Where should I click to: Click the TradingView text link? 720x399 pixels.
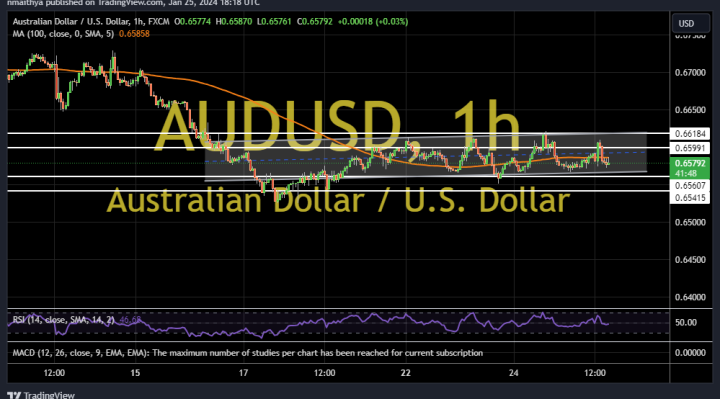click(x=49, y=395)
